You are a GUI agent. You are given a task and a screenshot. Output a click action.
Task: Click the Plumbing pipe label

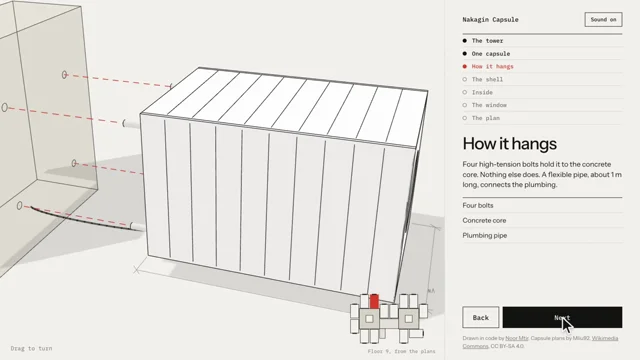coord(484,236)
